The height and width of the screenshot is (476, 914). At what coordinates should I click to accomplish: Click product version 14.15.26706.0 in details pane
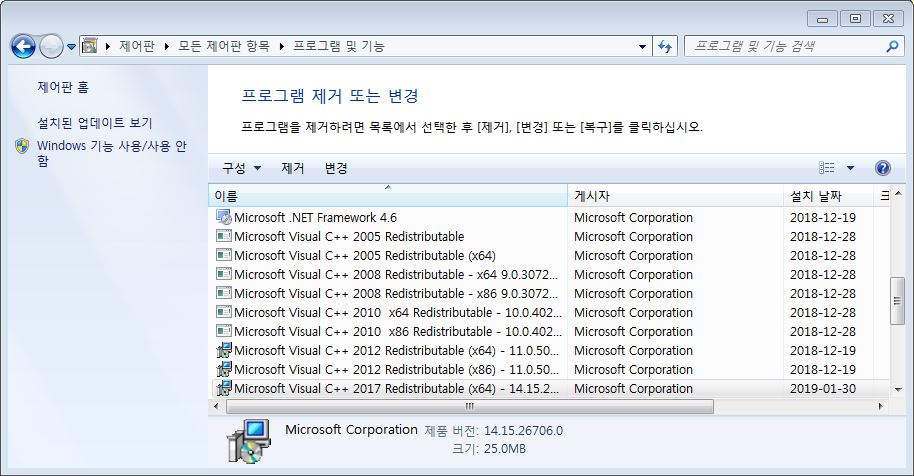pyautogui.click(x=523, y=431)
